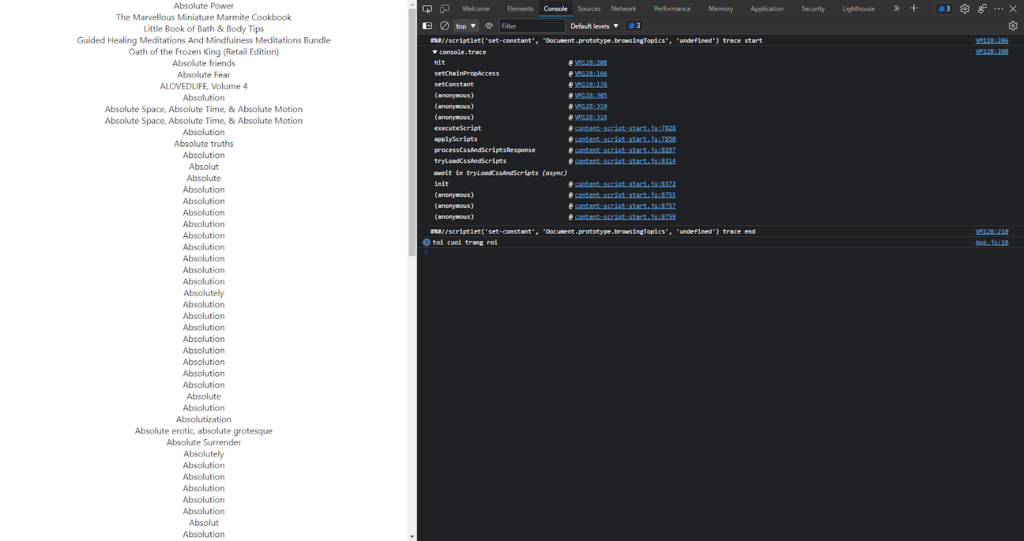Open issues badge in DevTools top bar

[x=944, y=8]
